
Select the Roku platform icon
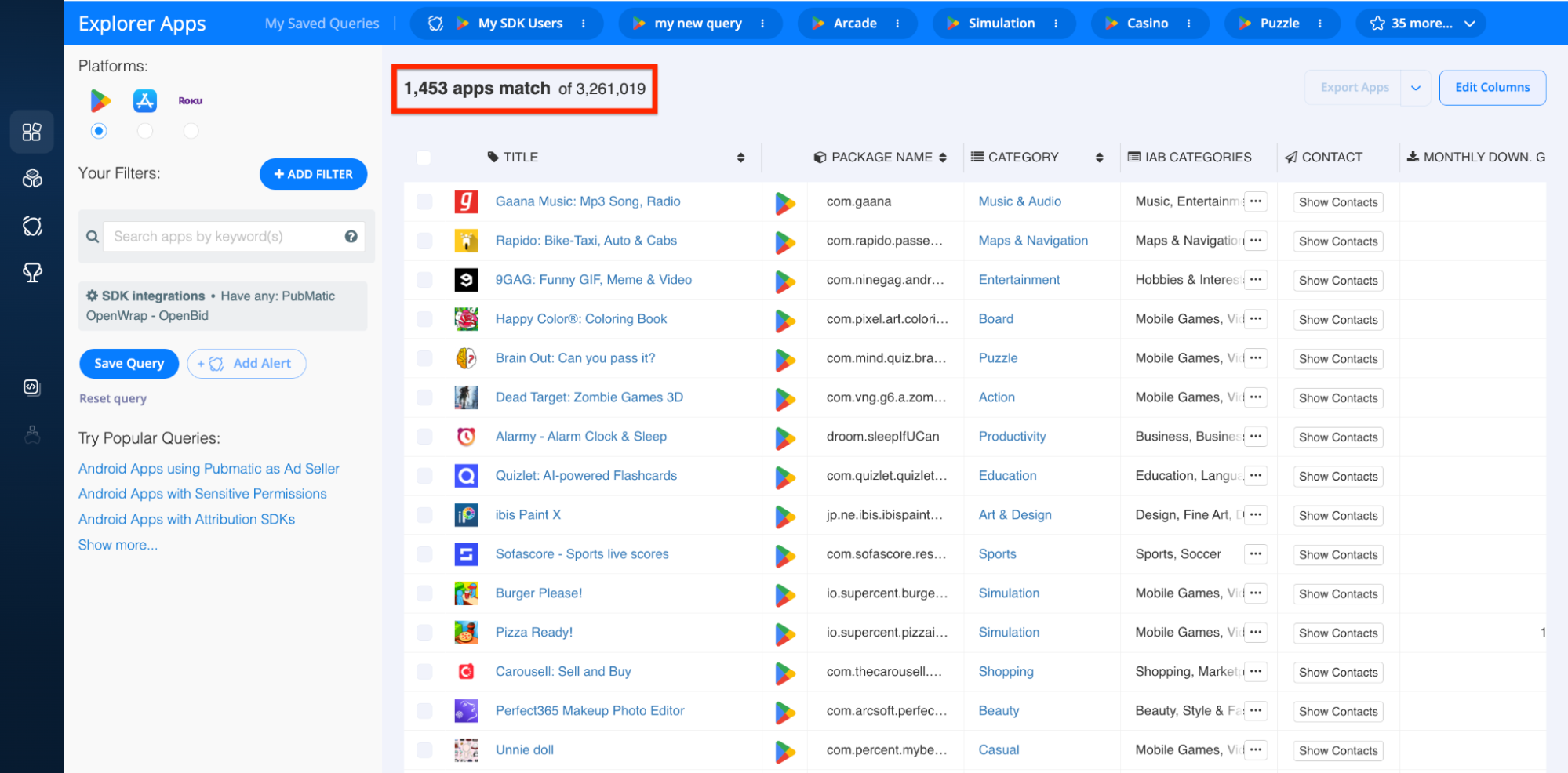(x=191, y=100)
